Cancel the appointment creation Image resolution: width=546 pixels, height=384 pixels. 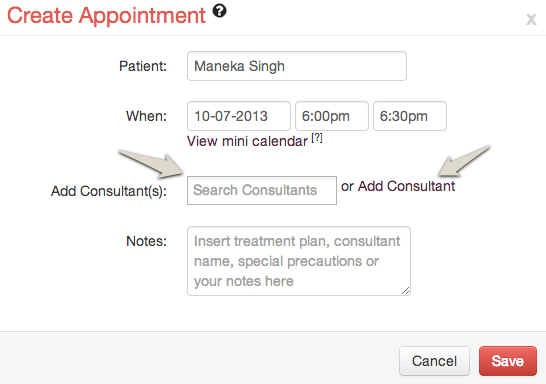434,361
